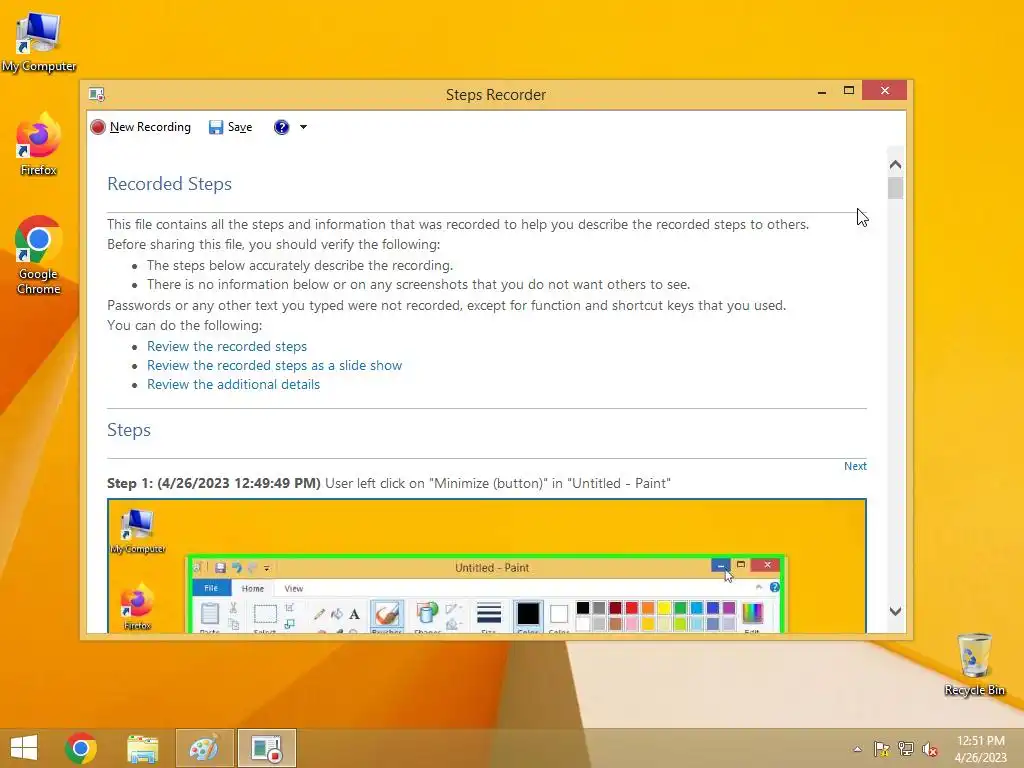Click Steps Recorder taskbar button
Screen dimensions: 1024x768
[x=266, y=748]
